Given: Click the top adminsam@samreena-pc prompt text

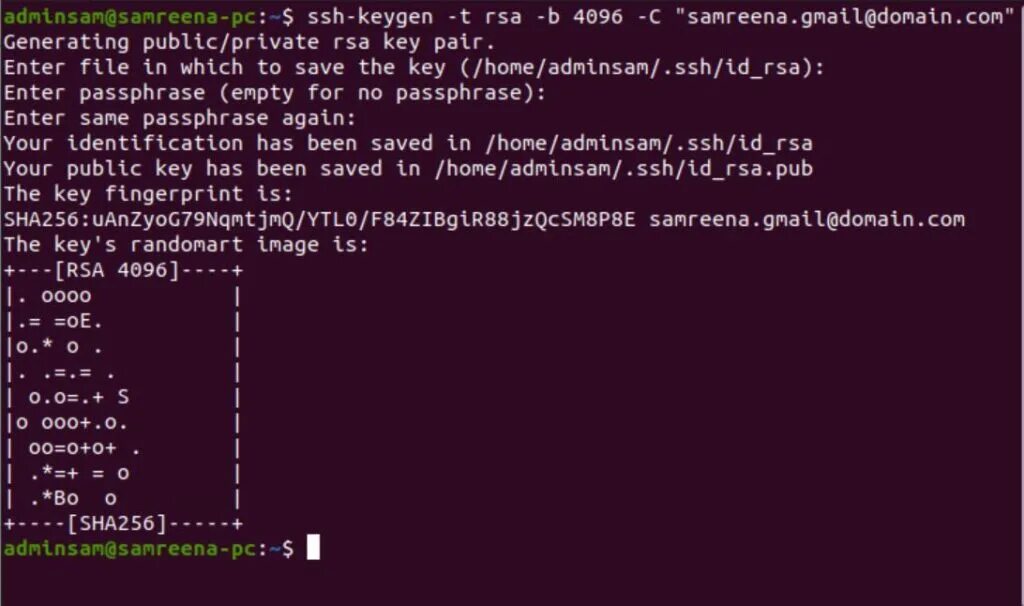Looking at the screenshot, I should (130, 16).
